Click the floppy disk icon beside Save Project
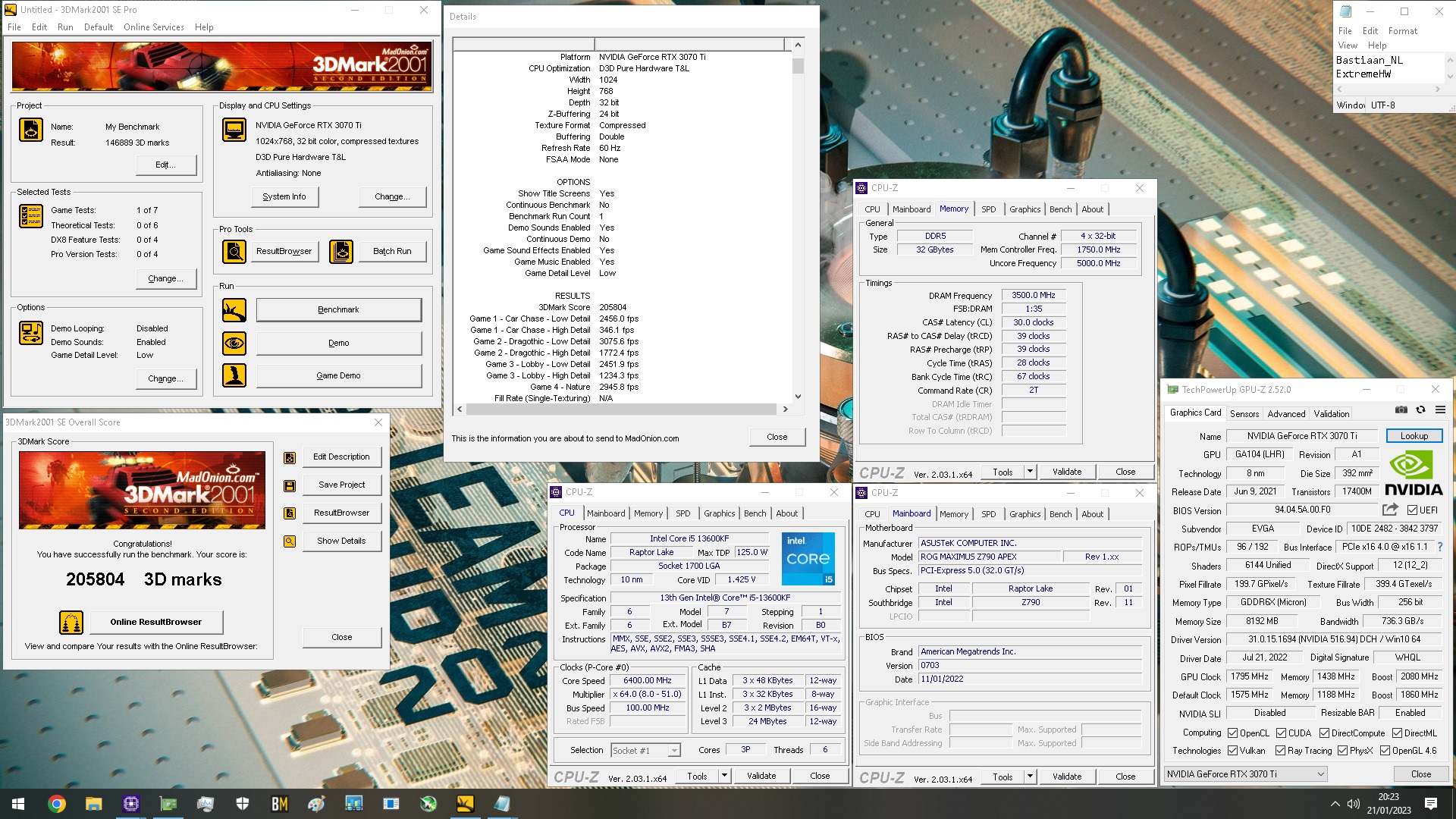This screenshot has width=1456, height=819. [x=290, y=485]
